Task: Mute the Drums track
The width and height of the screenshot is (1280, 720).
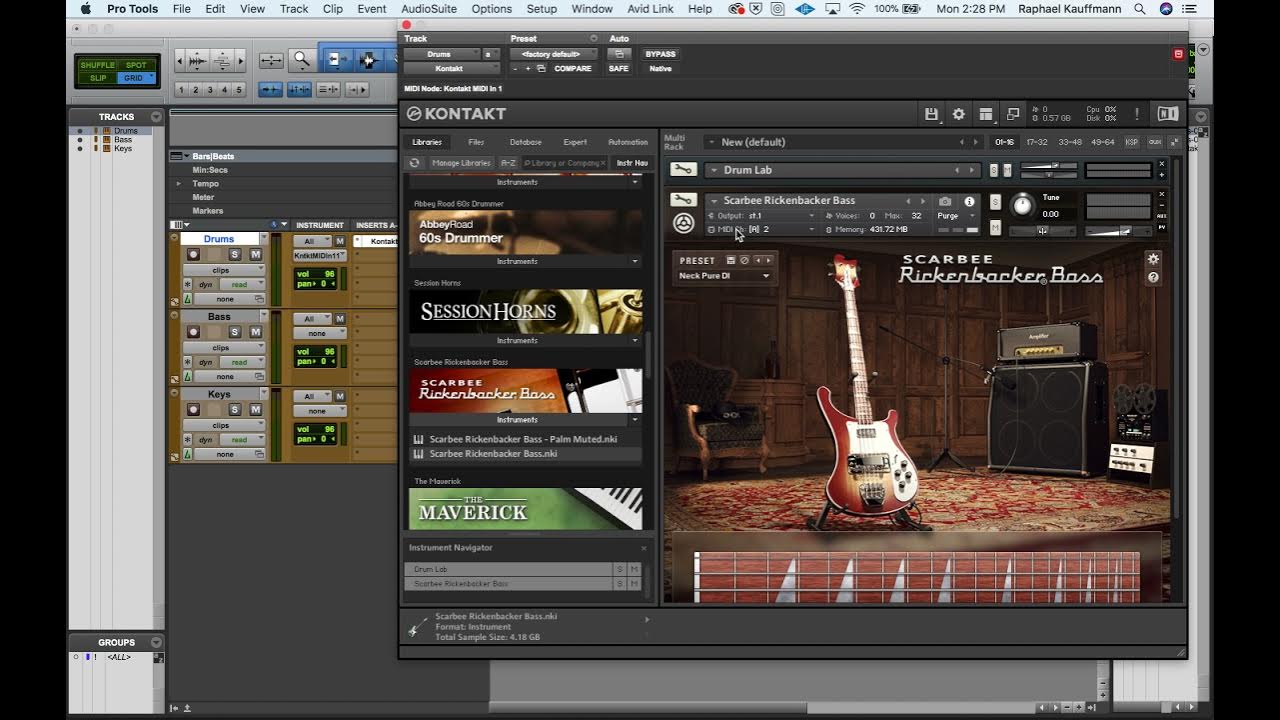Action: click(256, 255)
